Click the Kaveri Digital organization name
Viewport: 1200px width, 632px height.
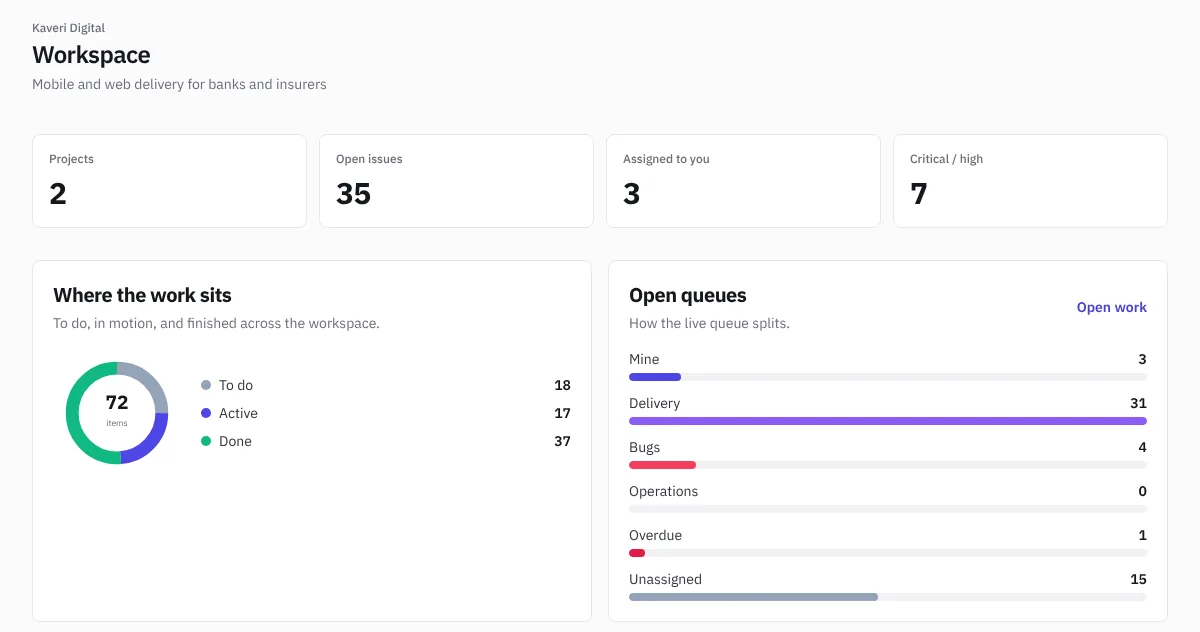68,28
